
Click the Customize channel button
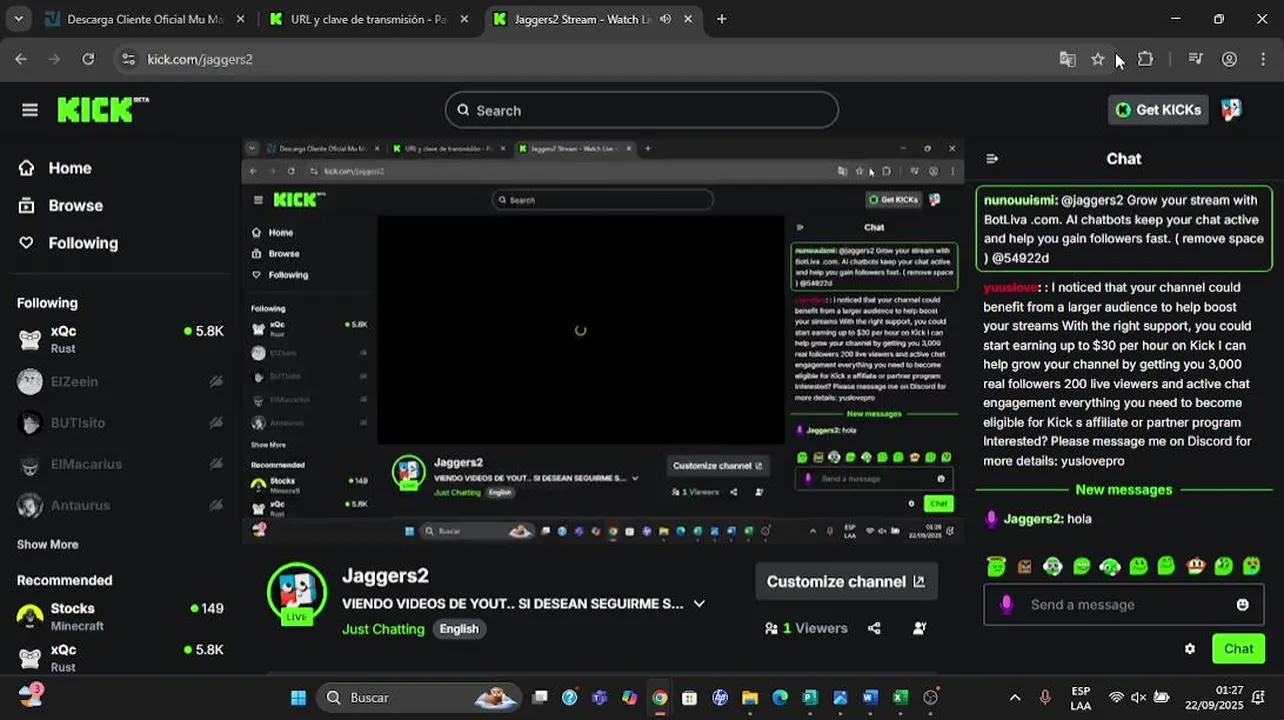tap(846, 582)
